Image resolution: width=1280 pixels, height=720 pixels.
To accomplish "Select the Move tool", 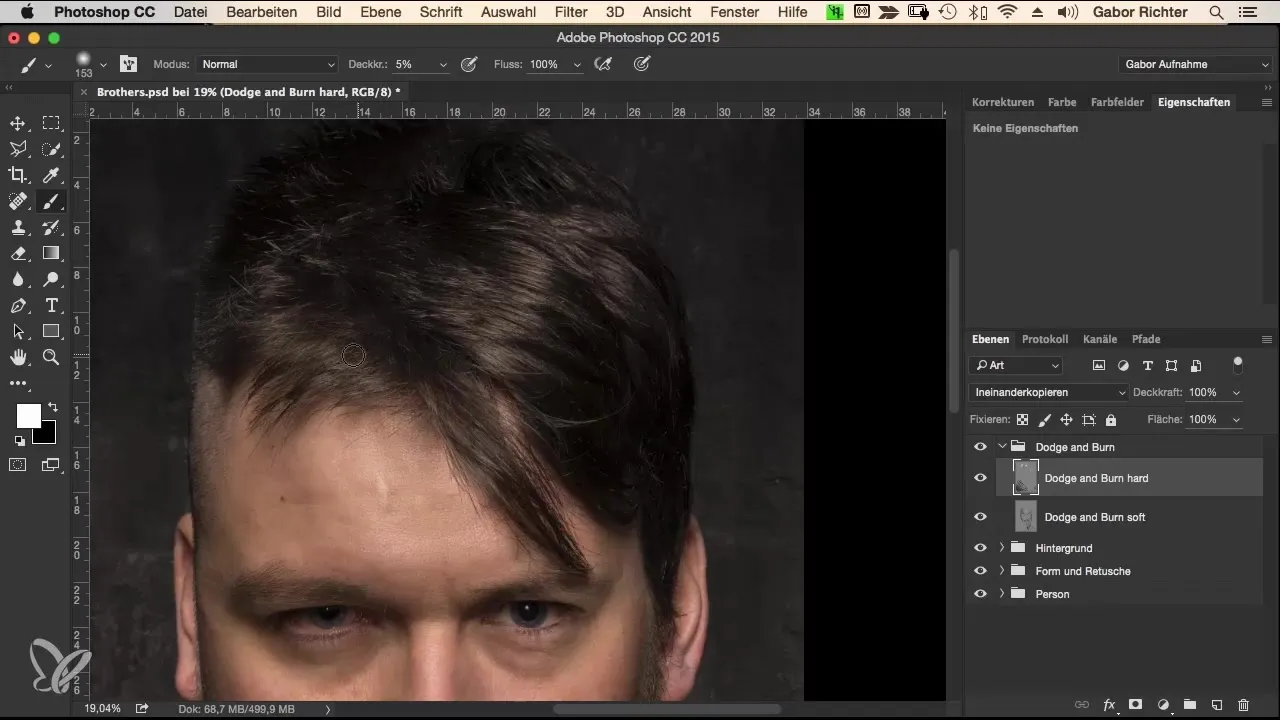I will [18, 123].
